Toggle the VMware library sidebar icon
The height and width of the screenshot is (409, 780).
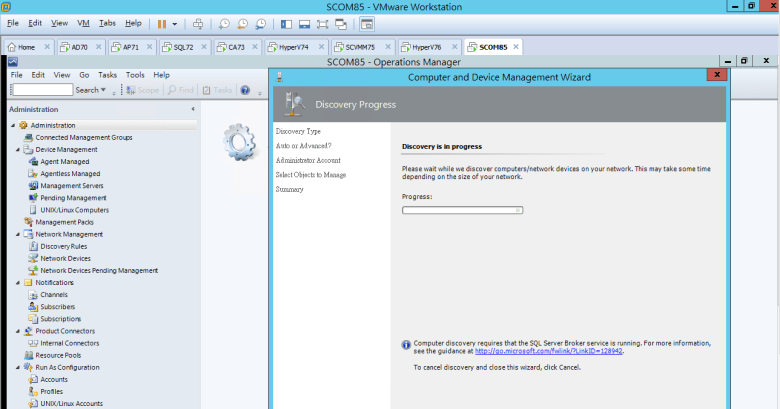pyautogui.click(x=288, y=22)
